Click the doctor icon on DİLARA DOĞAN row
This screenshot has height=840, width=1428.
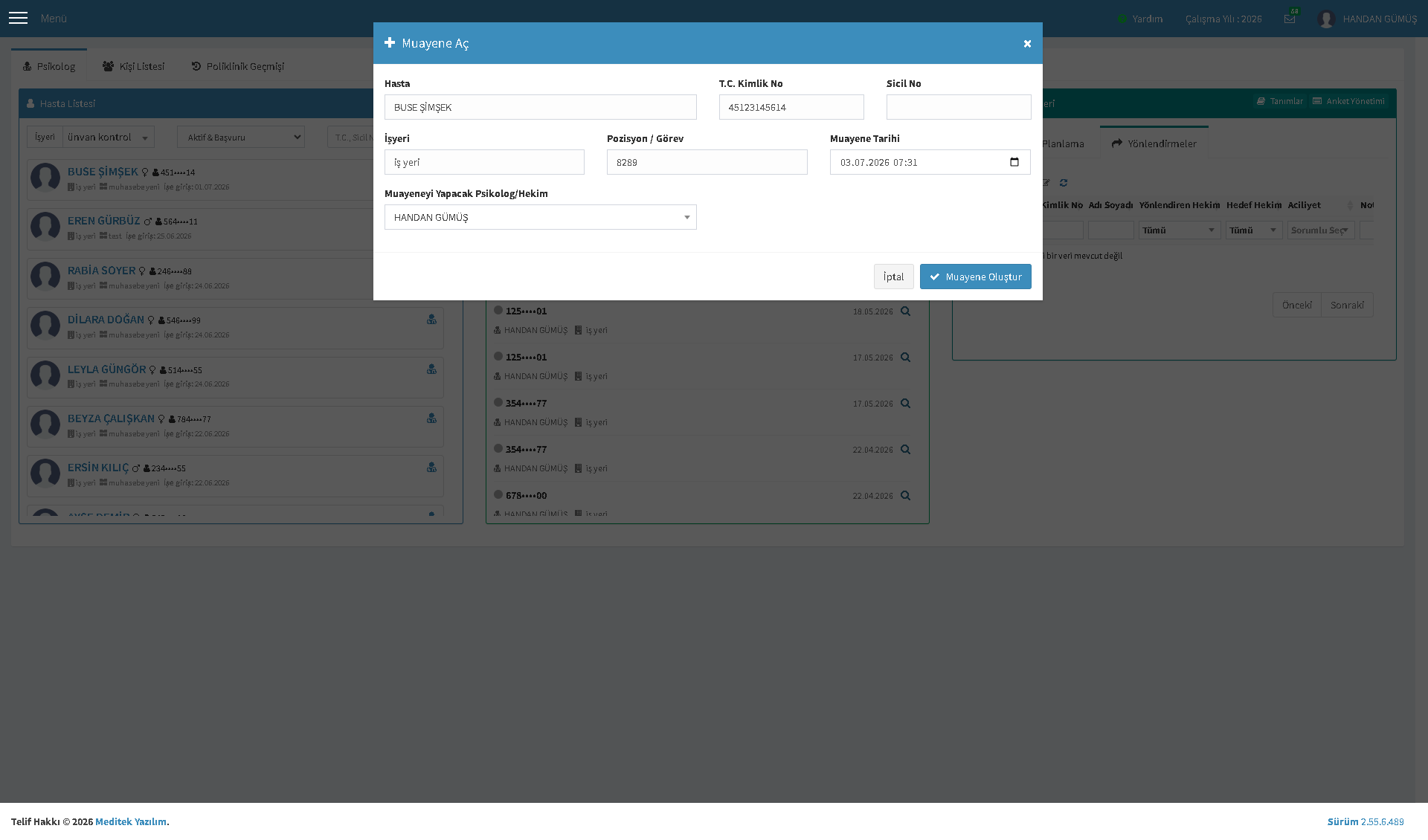(x=431, y=320)
